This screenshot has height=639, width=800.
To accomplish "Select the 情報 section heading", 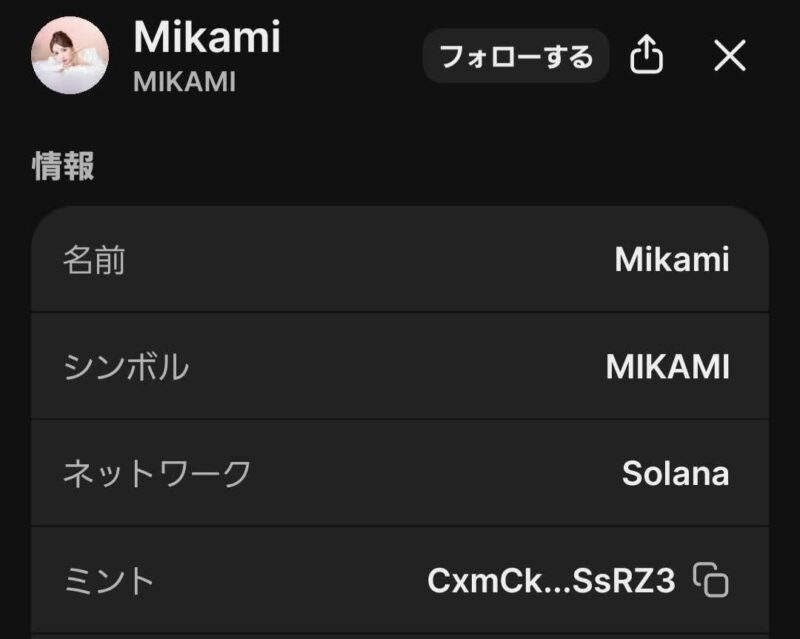I will [x=64, y=166].
